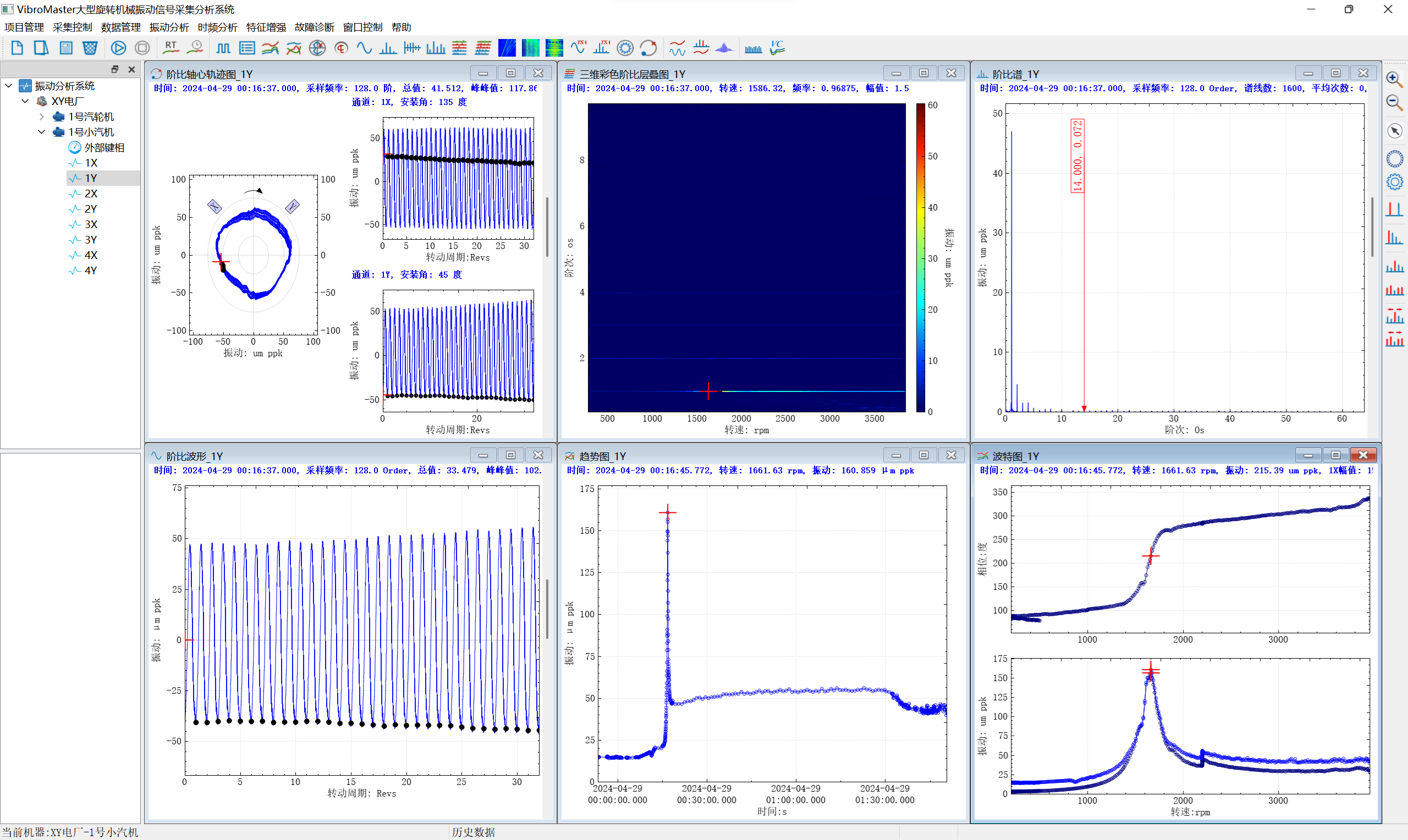Maximize the 阶比波形_1Y window
The image size is (1408, 840).
pos(510,455)
